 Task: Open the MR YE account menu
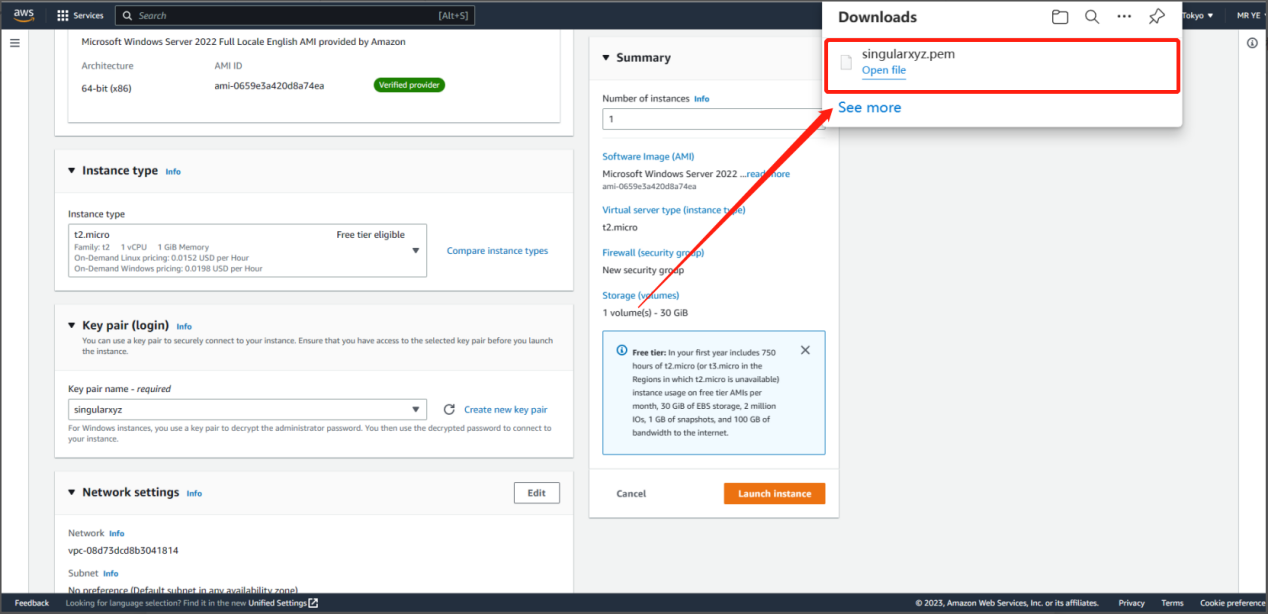(x=1251, y=16)
